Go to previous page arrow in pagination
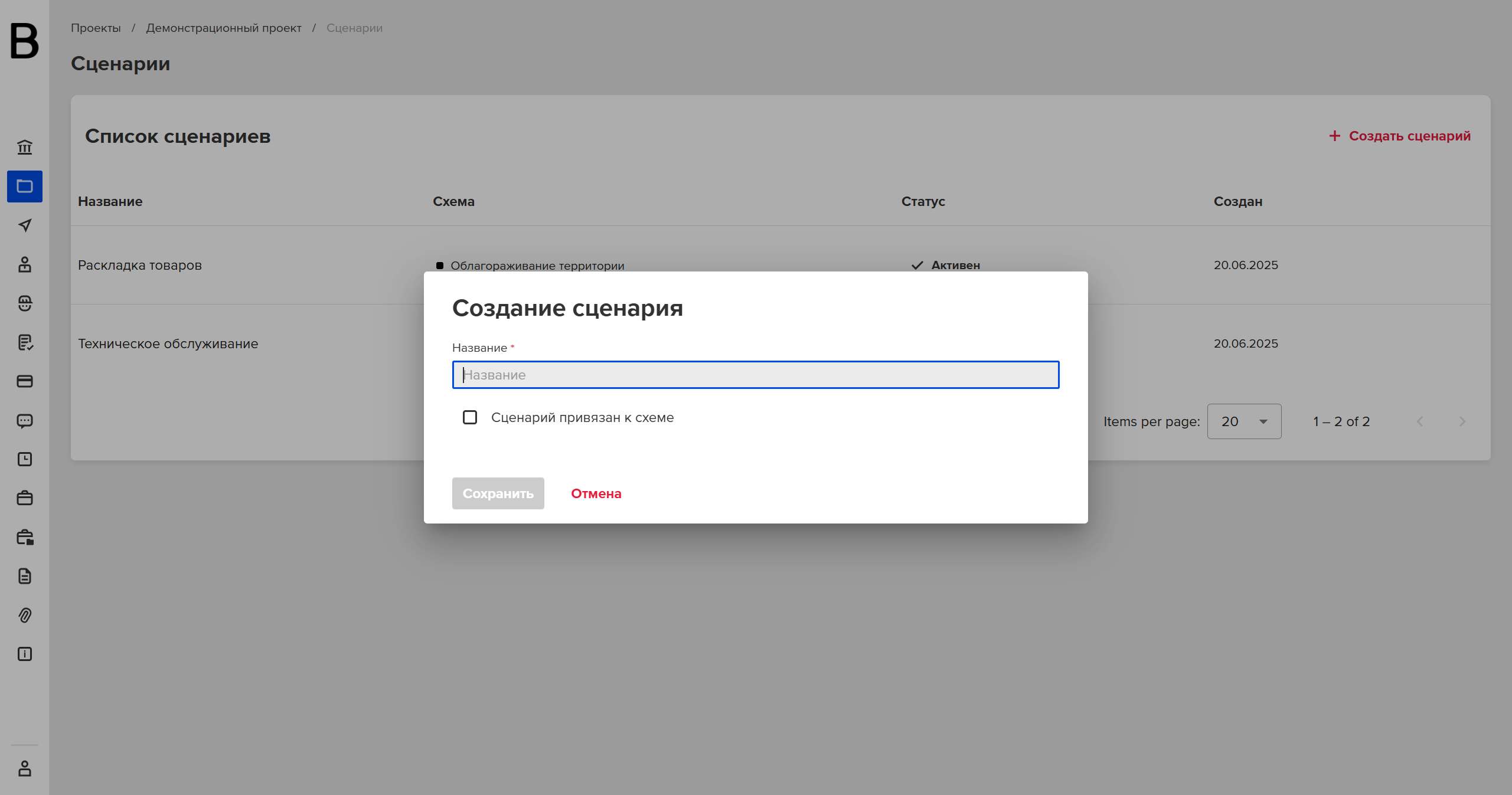 (x=1420, y=421)
